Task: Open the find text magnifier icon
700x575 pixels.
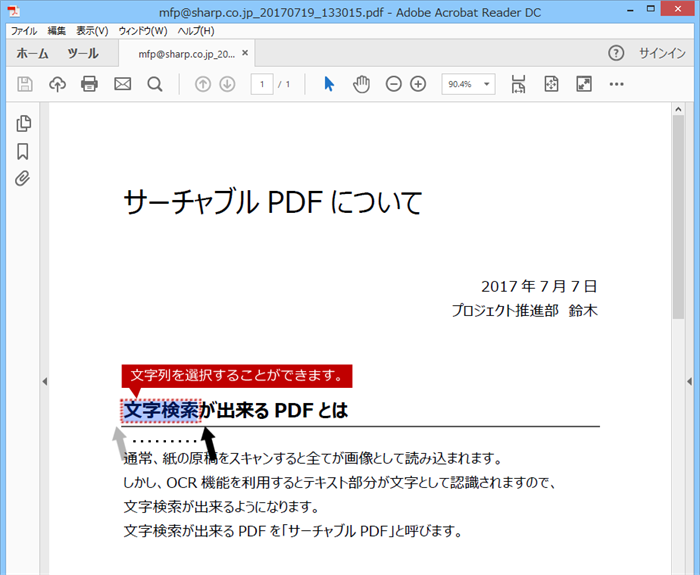Action: pyautogui.click(x=155, y=84)
